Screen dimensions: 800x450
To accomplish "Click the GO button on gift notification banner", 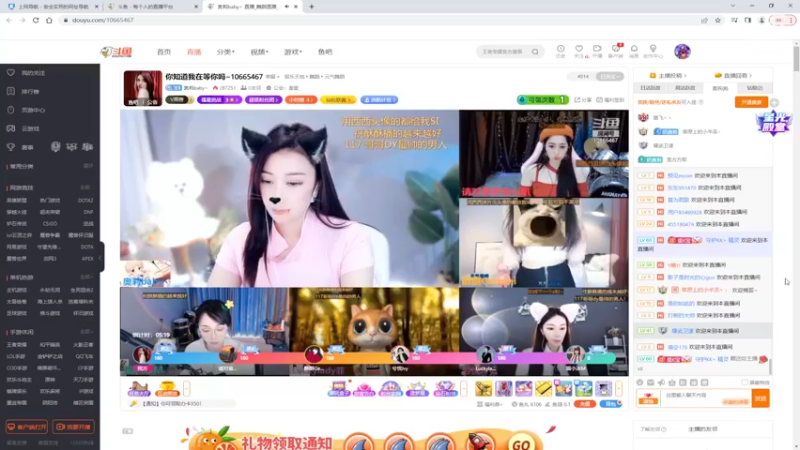I will [x=521, y=443].
